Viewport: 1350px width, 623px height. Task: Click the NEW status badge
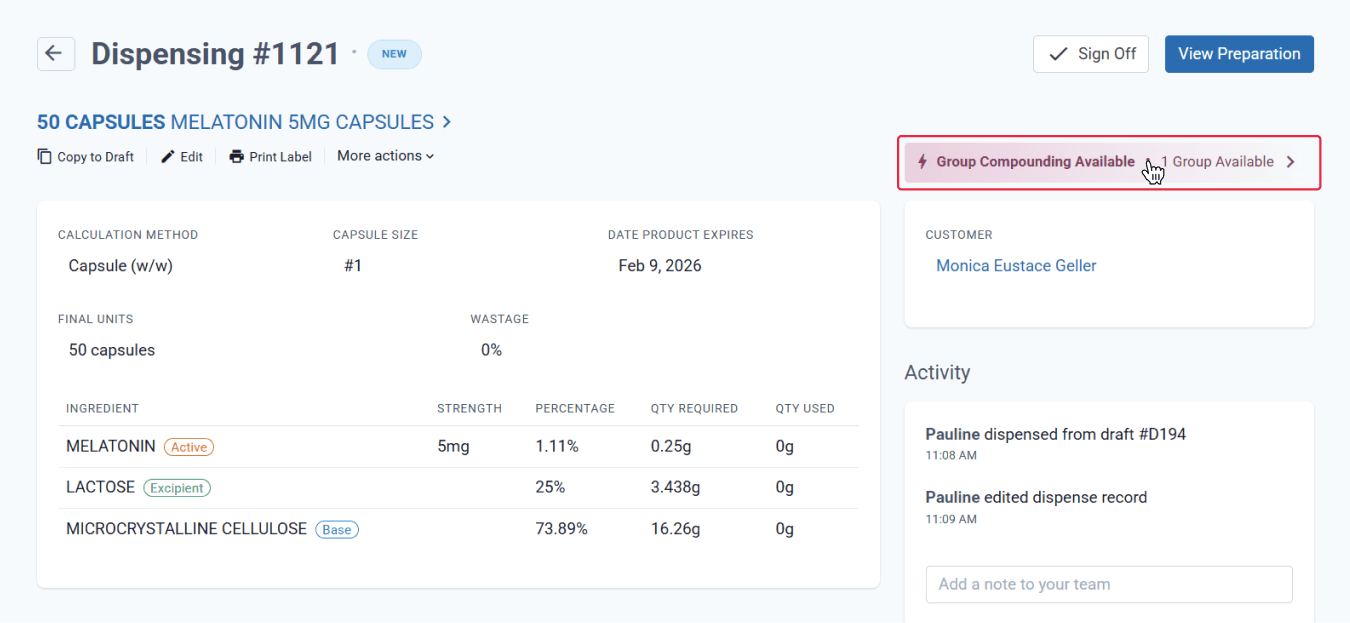pos(394,54)
